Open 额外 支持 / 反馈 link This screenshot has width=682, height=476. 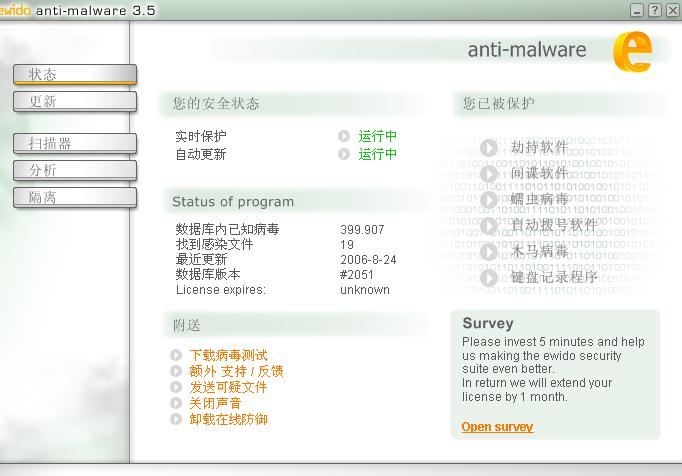tap(236, 371)
